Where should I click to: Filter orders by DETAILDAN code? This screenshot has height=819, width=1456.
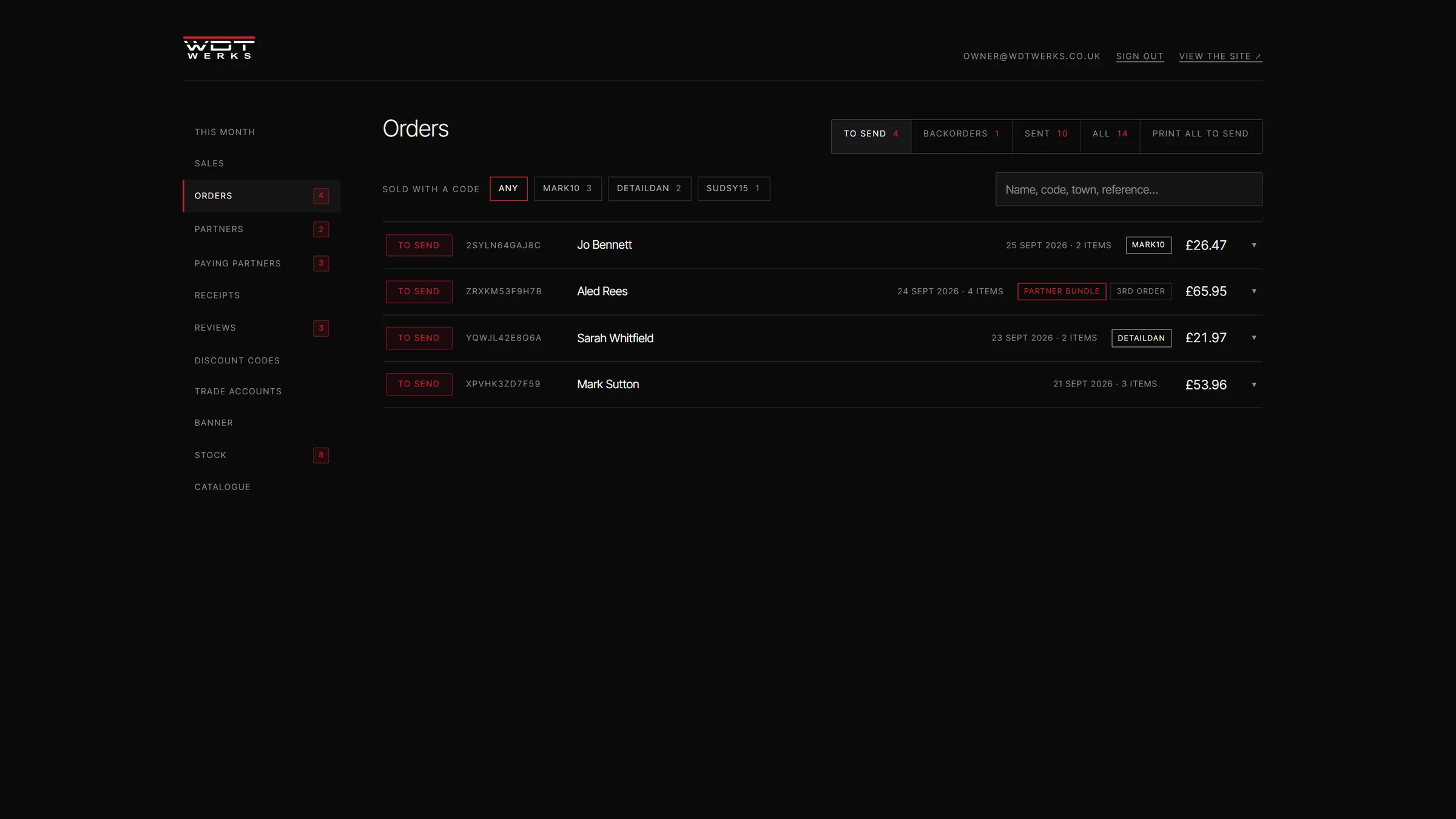pyautogui.click(x=649, y=189)
